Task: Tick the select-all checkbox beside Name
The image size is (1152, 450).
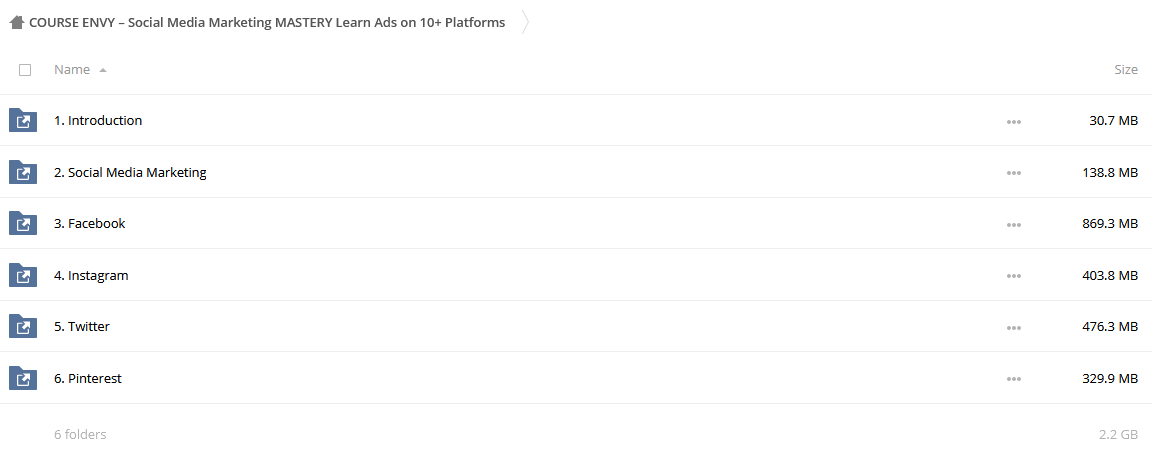Action: (25, 70)
